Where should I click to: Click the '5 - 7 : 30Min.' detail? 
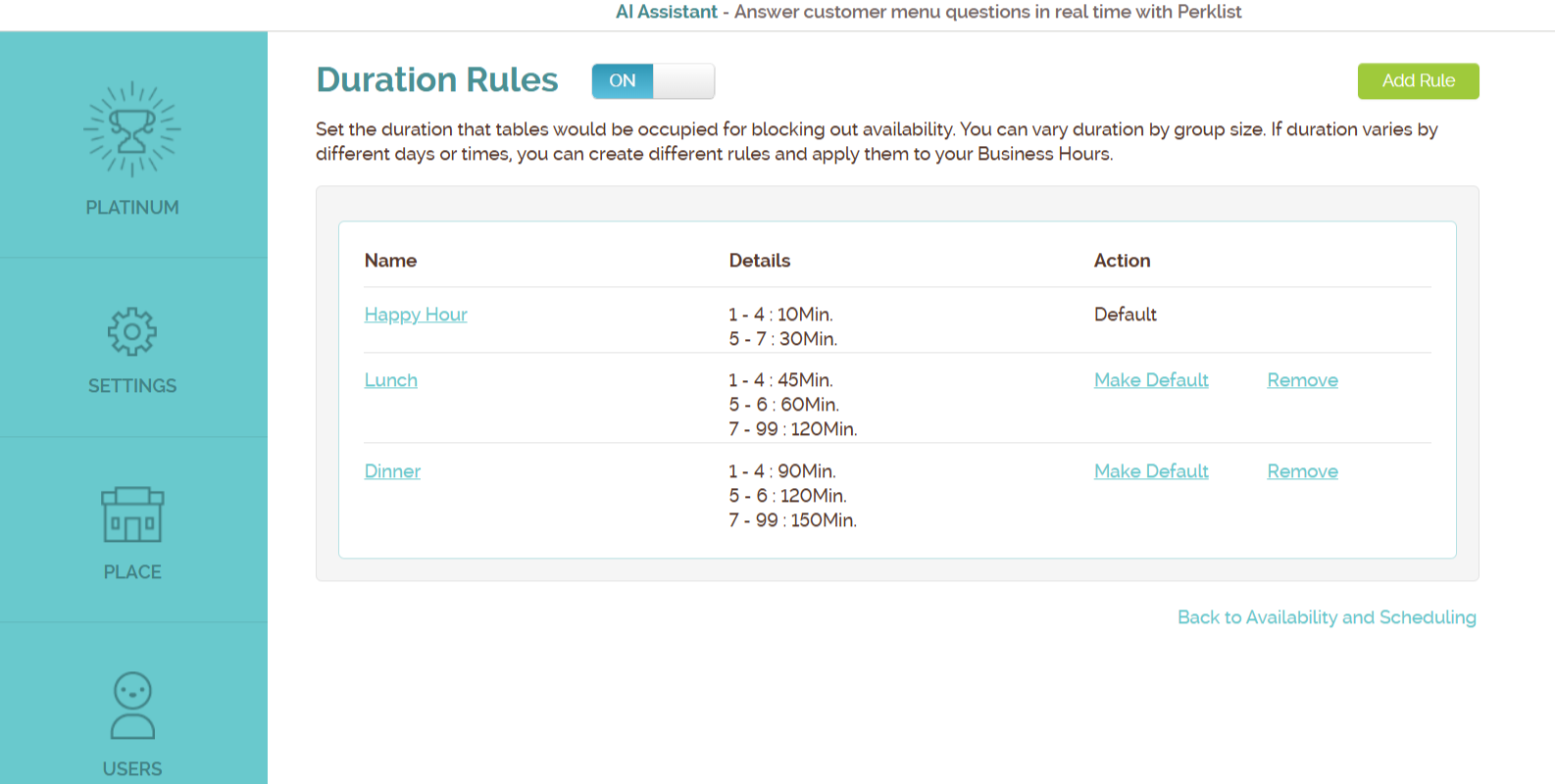pyautogui.click(x=782, y=339)
